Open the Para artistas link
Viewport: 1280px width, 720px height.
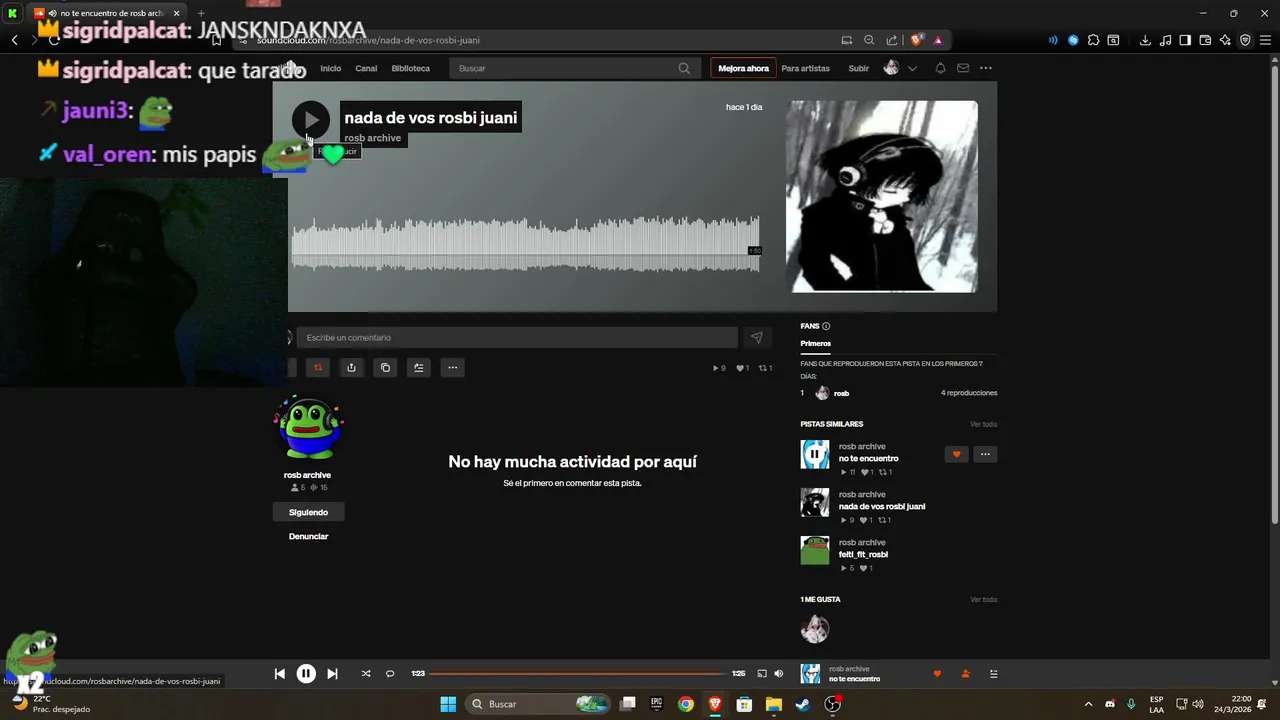point(806,68)
